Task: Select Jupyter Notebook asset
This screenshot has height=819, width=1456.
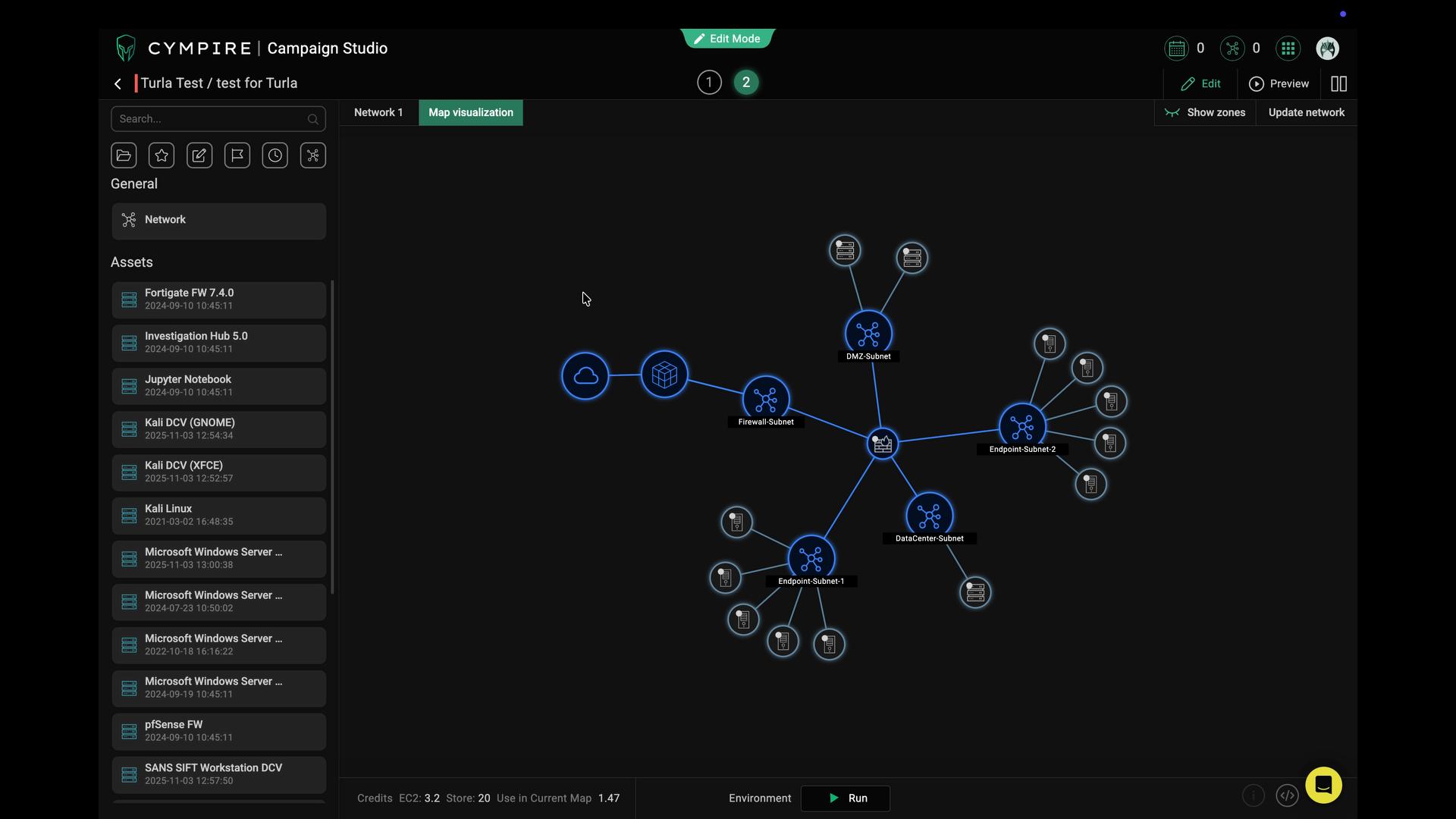Action: [219, 387]
